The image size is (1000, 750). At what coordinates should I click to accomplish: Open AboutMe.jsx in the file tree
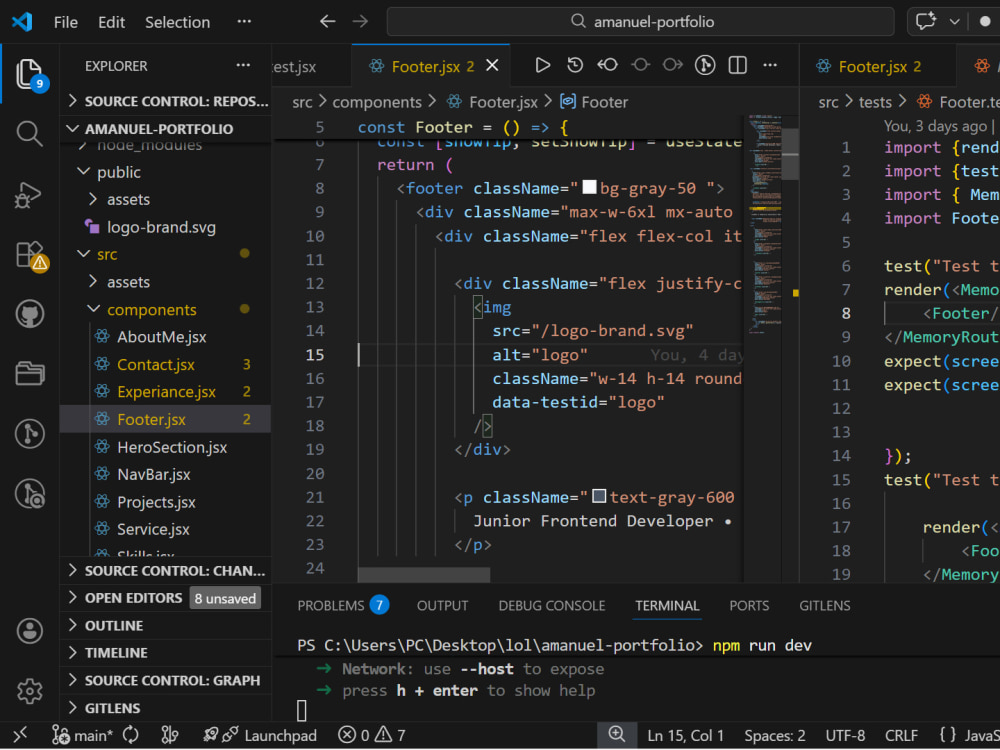(161, 337)
